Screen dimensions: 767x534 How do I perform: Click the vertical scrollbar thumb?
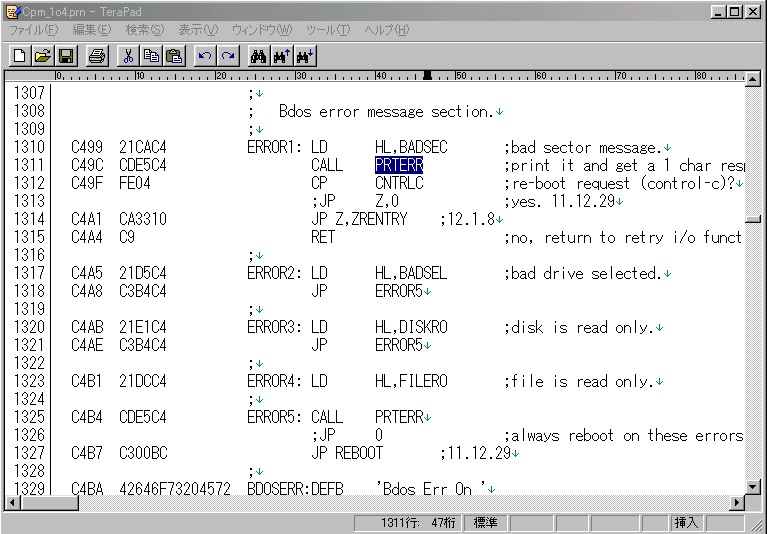click(x=753, y=219)
